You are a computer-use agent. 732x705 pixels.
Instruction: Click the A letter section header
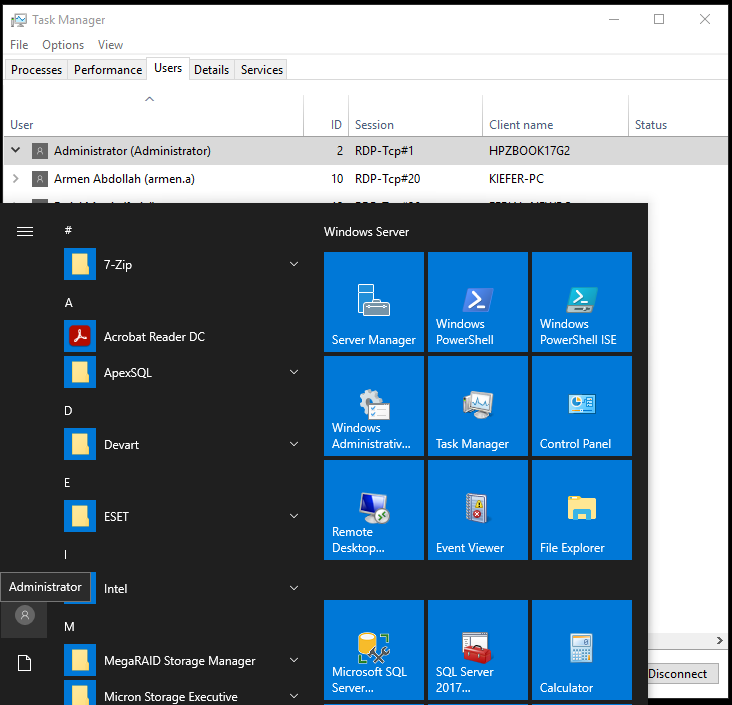[69, 303]
